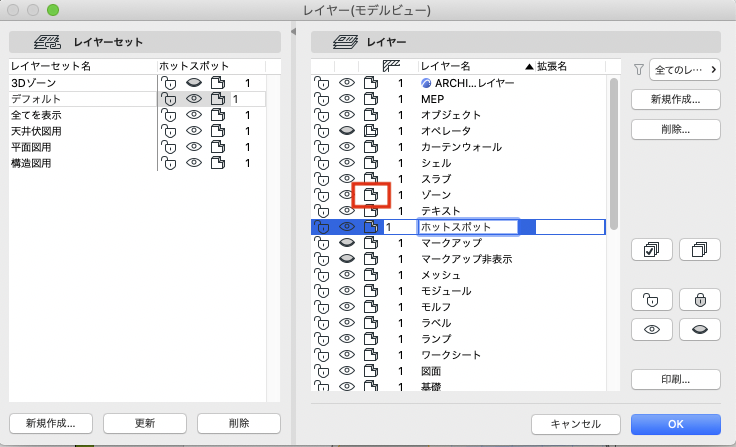Click the lock icon of MEP layer
The width and height of the screenshot is (736, 447).
(322, 99)
